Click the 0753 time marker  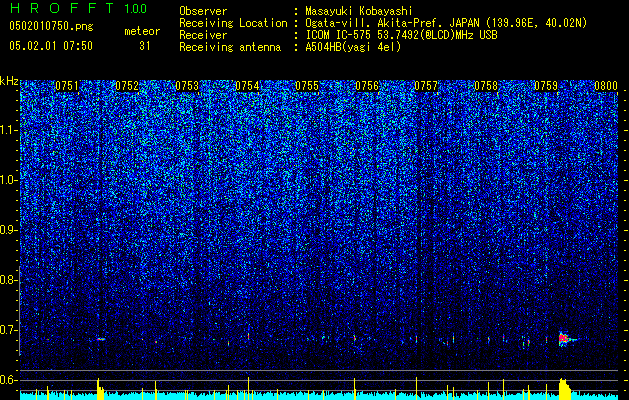[187, 86]
